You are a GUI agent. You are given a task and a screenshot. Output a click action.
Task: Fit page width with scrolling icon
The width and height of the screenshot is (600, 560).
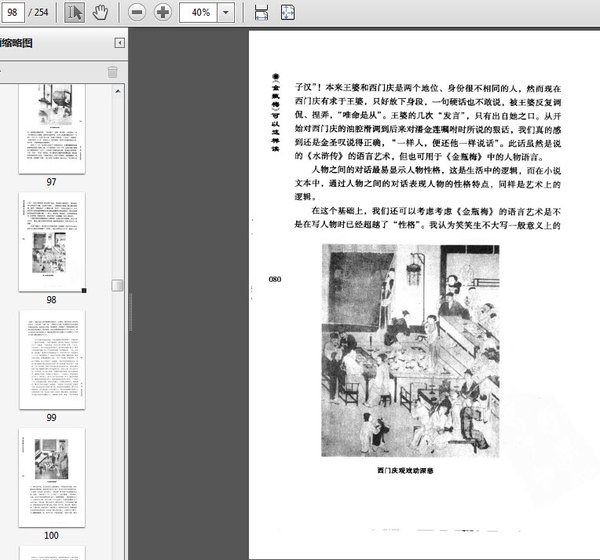(261, 12)
